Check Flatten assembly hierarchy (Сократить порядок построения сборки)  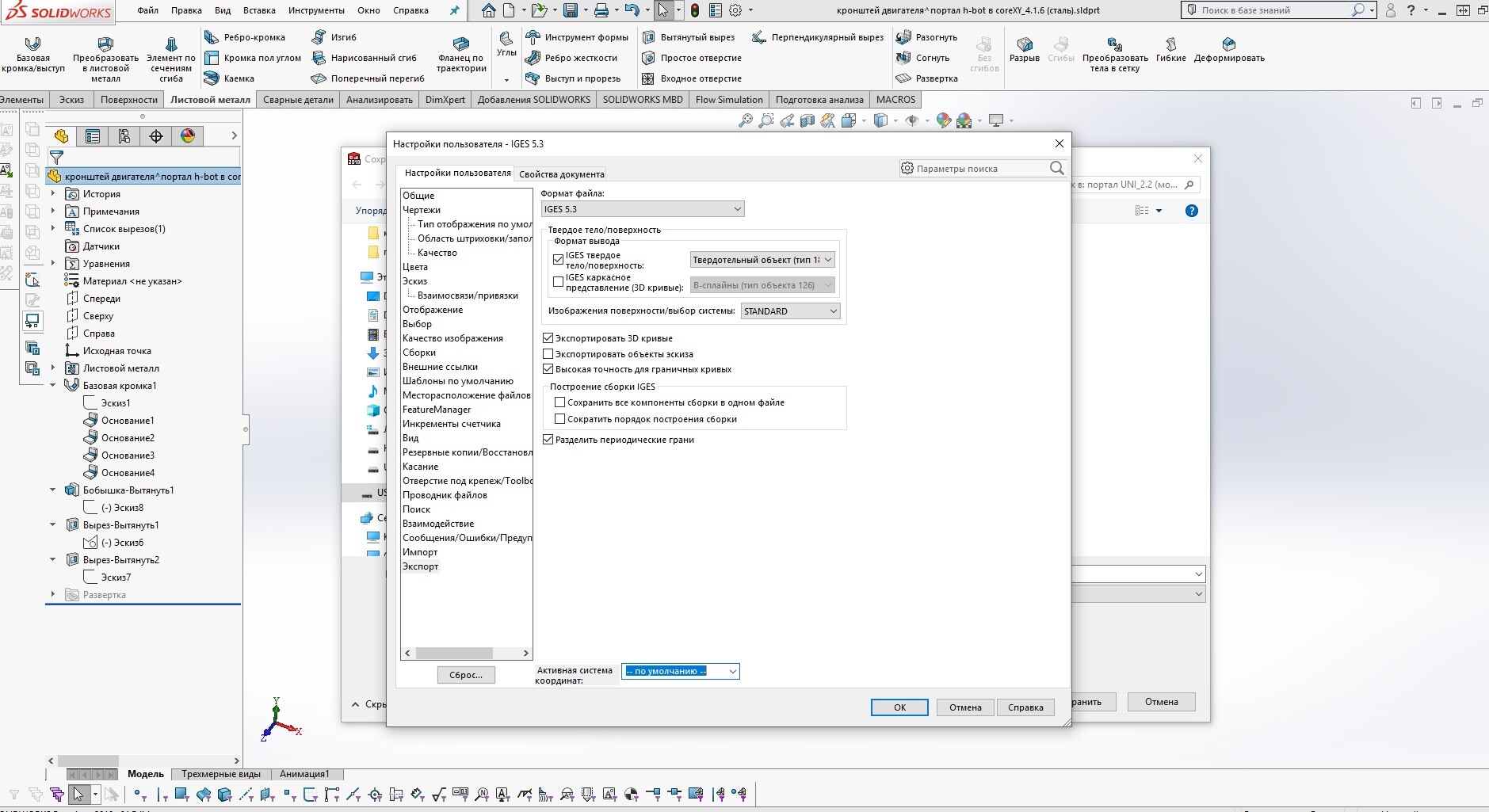559,419
